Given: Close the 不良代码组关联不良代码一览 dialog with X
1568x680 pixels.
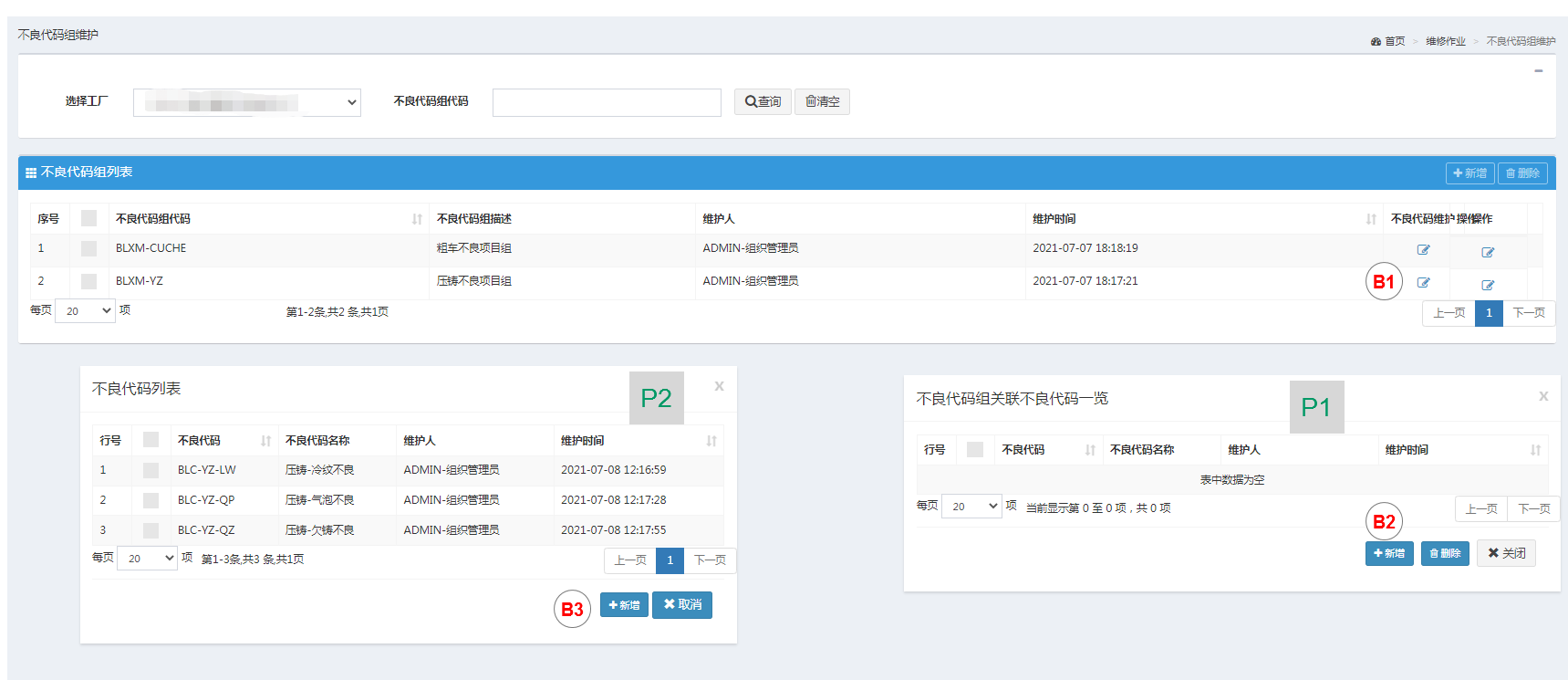Looking at the screenshot, I should point(1543,396).
